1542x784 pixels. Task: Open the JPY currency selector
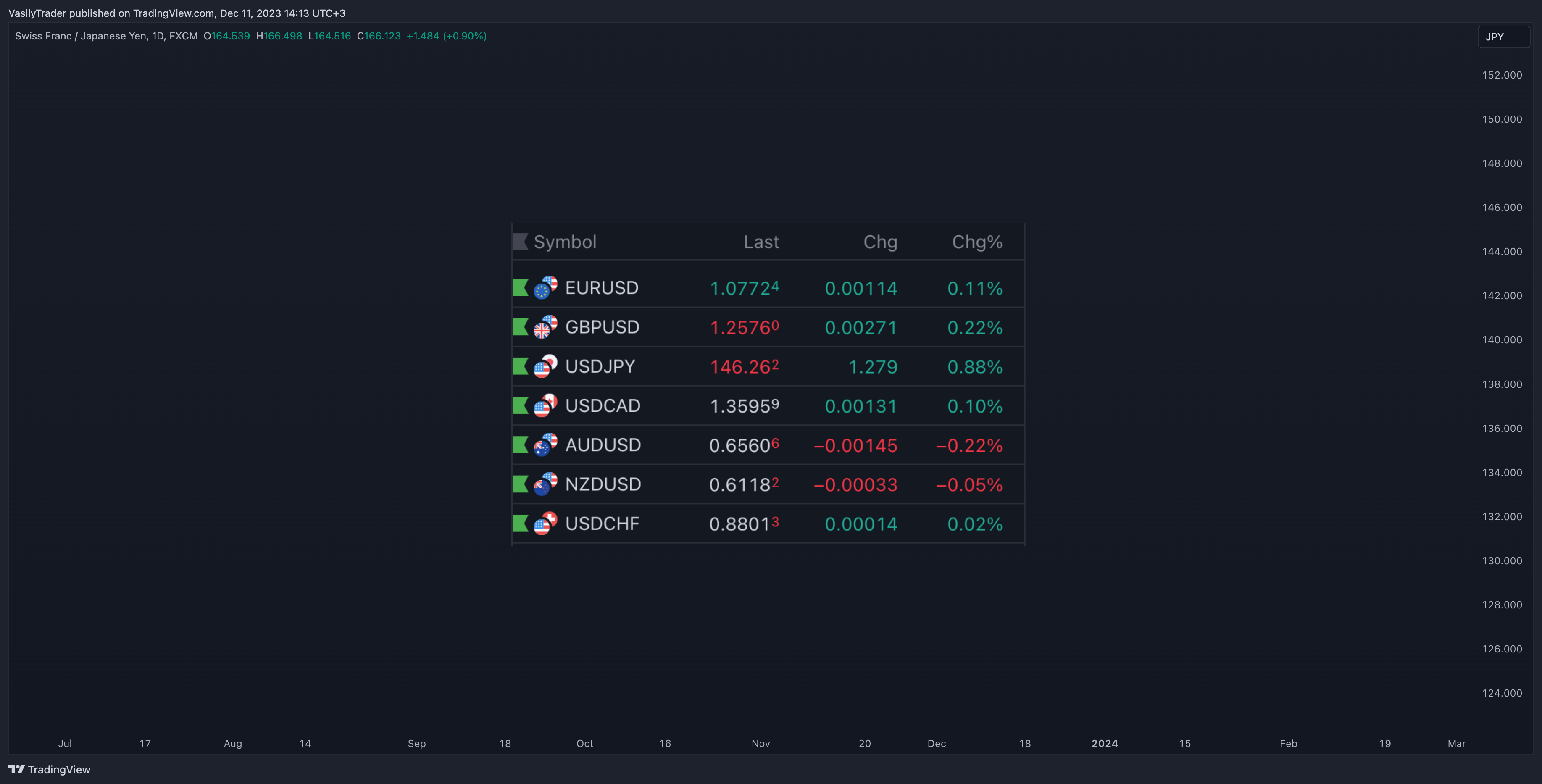tap(1503, 37)
